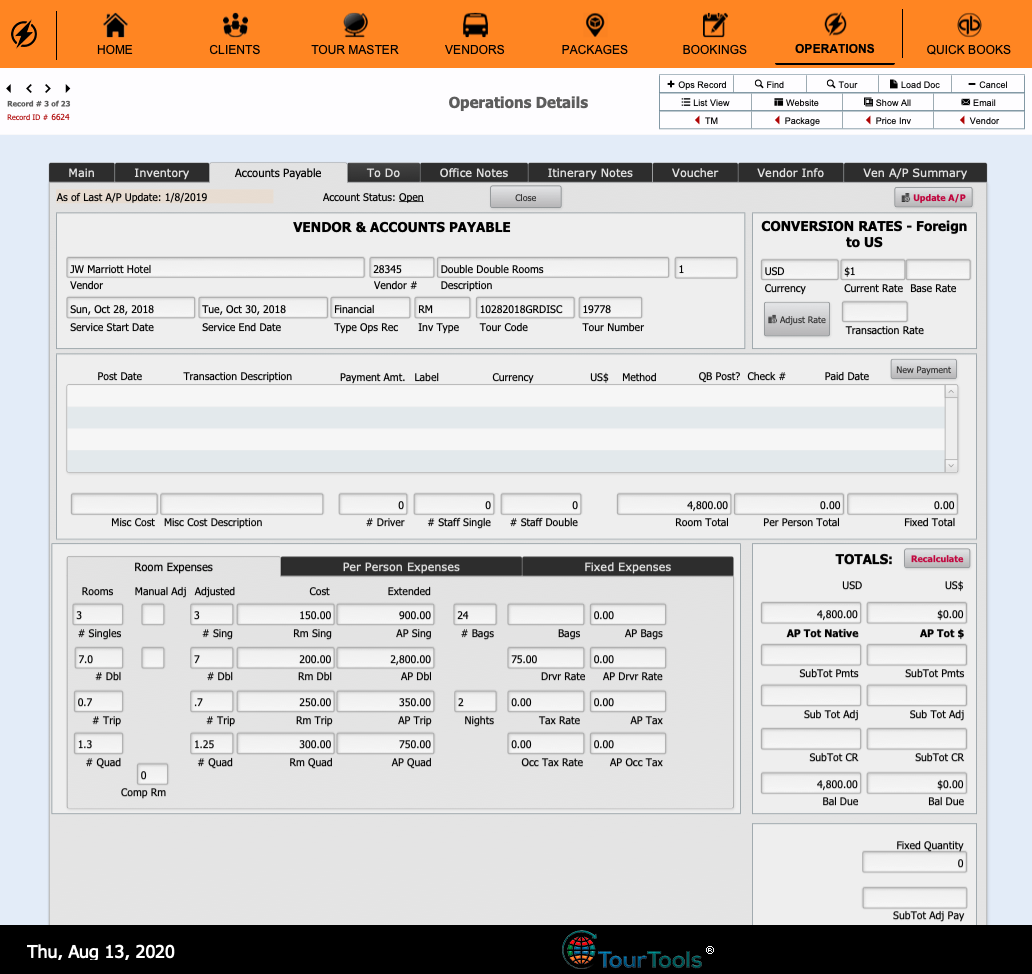Click the Recalculate totals button
The image size is (1032, 974).
tap(937, 559)
